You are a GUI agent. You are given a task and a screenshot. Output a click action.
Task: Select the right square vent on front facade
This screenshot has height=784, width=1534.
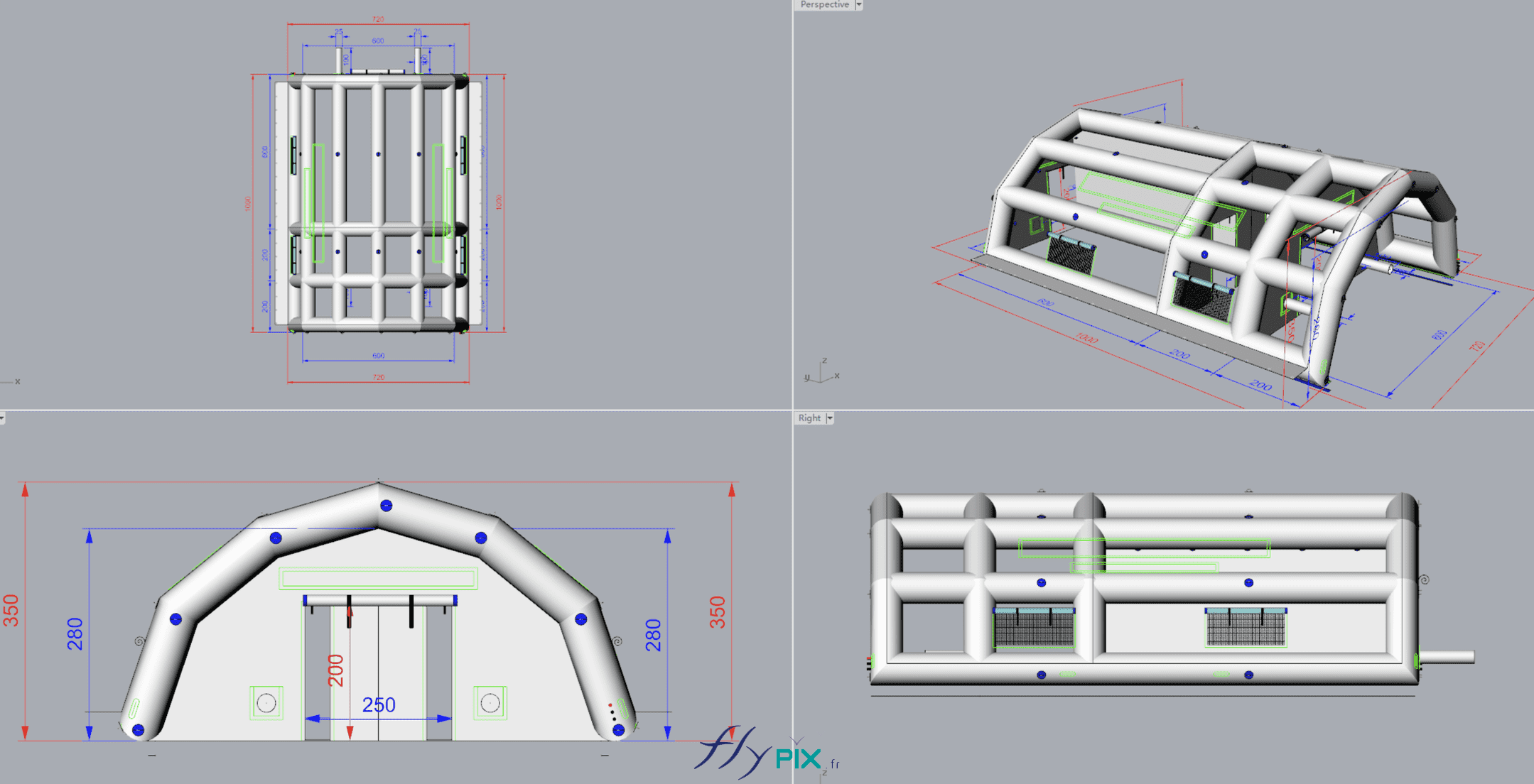[490, 703]
